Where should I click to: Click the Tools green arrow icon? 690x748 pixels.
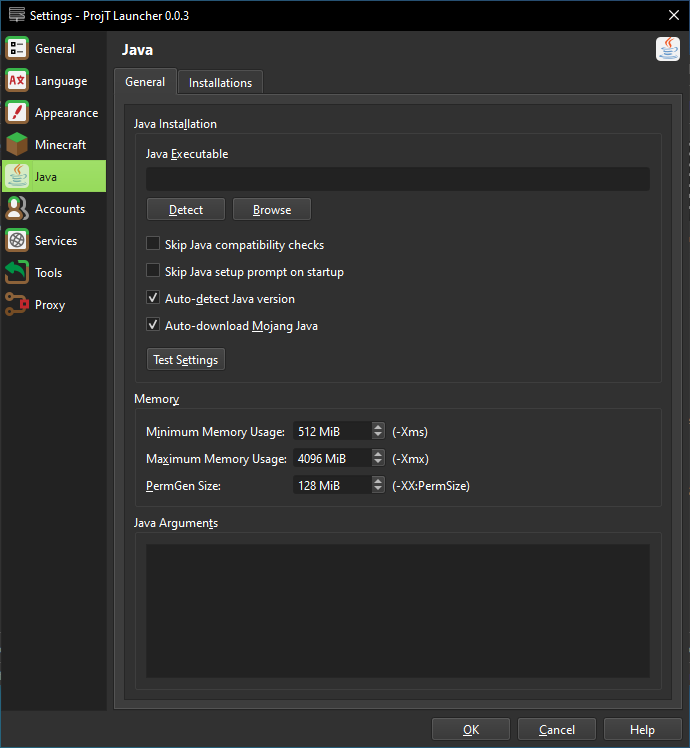coord(17,272)
